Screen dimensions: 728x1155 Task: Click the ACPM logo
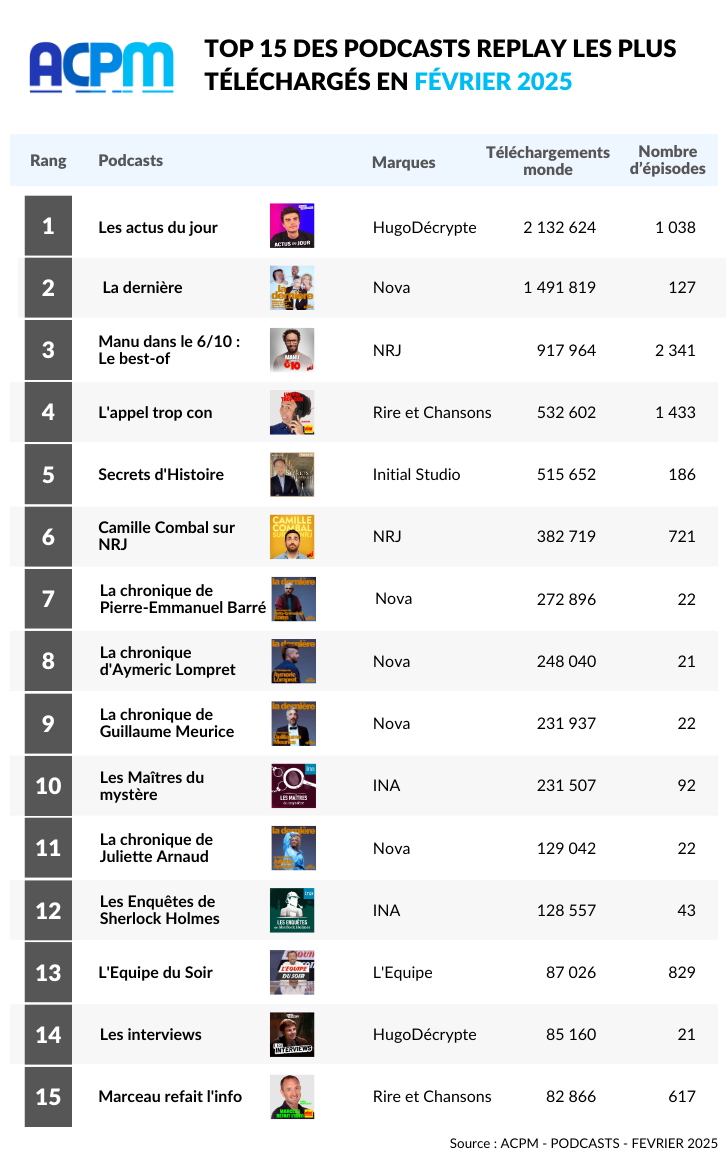coord(101,67)
